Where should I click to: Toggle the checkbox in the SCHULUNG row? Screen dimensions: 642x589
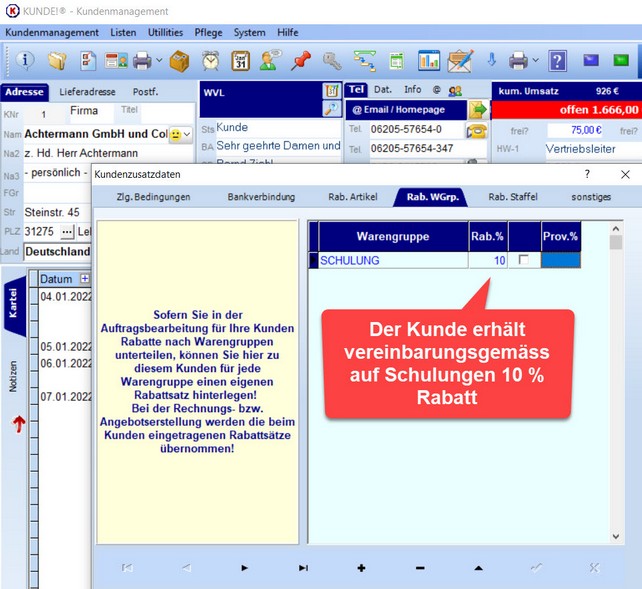[x=522, y=260]
